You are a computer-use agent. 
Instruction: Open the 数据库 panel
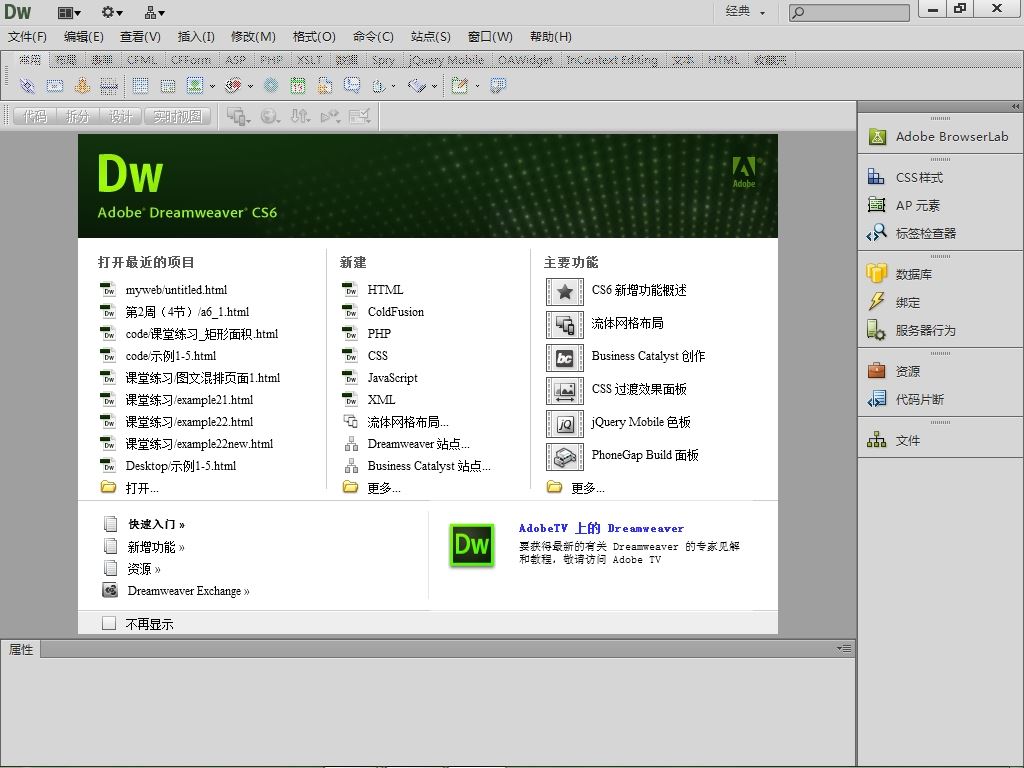coord(900,274)
